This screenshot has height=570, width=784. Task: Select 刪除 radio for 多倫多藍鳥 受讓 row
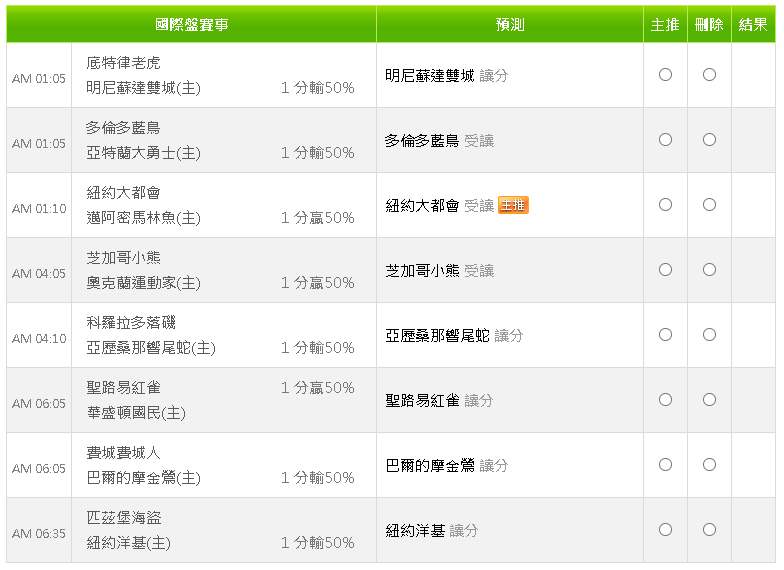[x=709, y=140]
